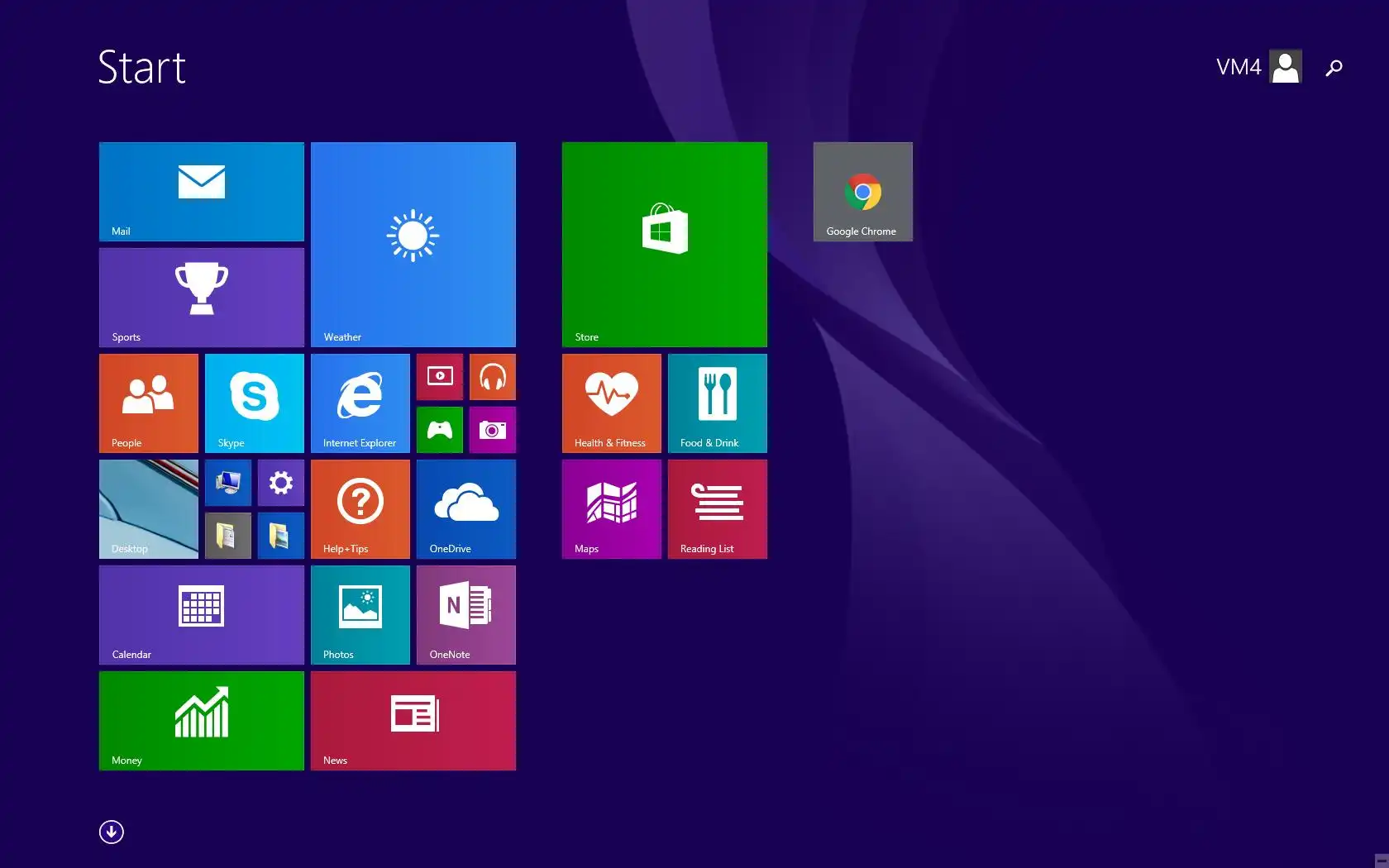This screenshot has width=1389, height=868.
Task: Launch Google Chrome from its tile
Action: point(863,192)
